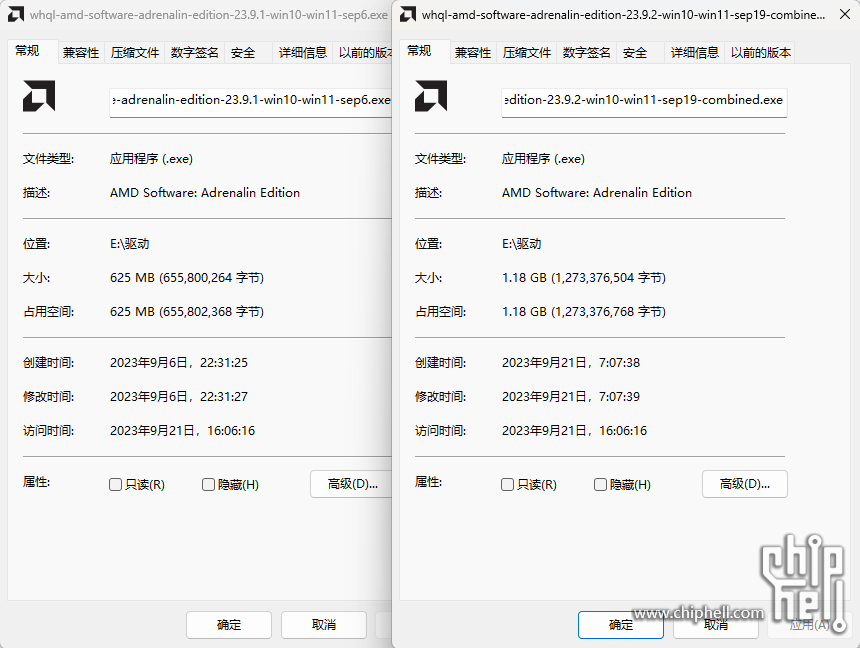The width and height of the screenshot is (860, 648).
Task: Click file type 应用程序 (.exe) in the 23.9.2 window
Action: pyautogui.click(x=544, y=159)
